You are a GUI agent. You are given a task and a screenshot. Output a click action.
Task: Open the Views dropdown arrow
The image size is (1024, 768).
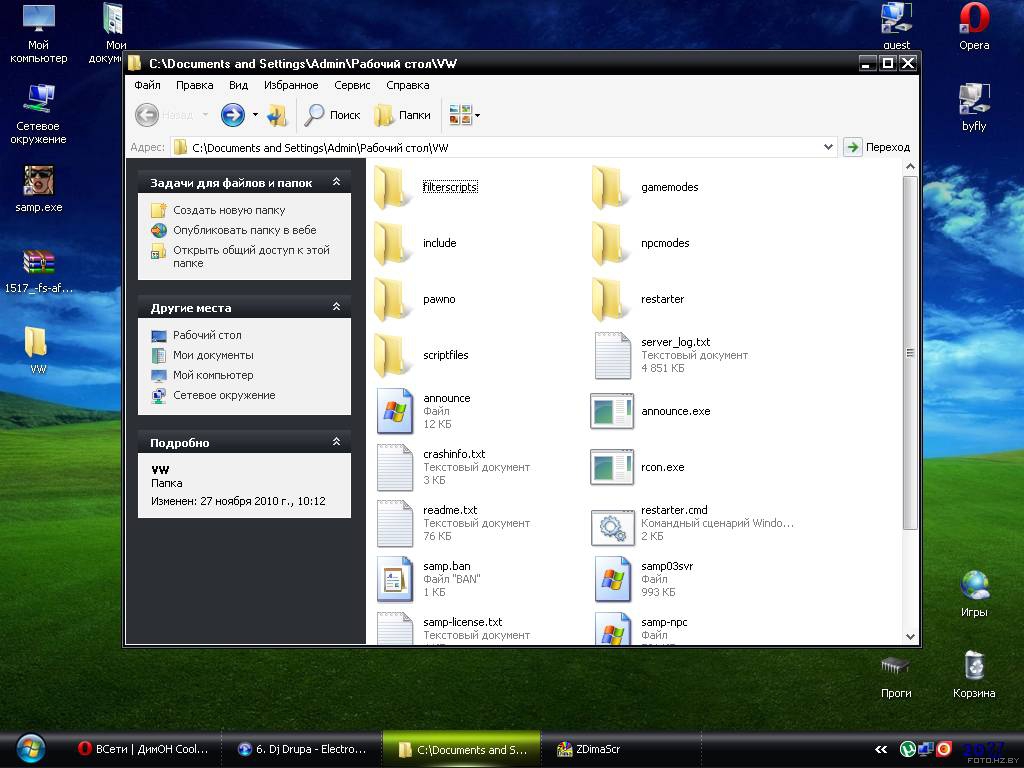[x=477, y=116]
